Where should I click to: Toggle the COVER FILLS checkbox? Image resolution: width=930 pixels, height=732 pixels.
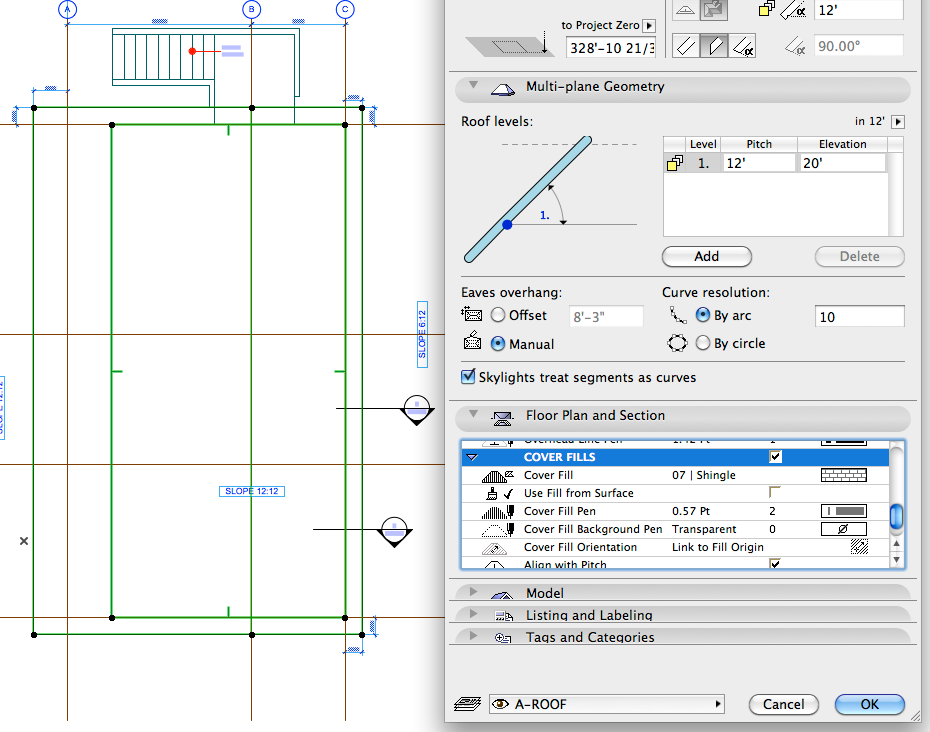[x=775, y=457]
